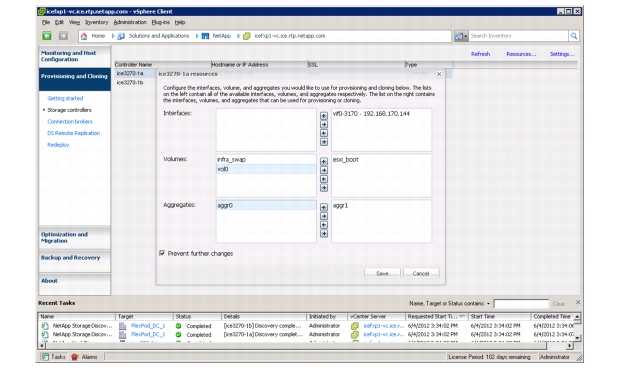This screenshot has width=640, height=371.
Task: Click the search magnifier icon
Action: click(574, 36)
